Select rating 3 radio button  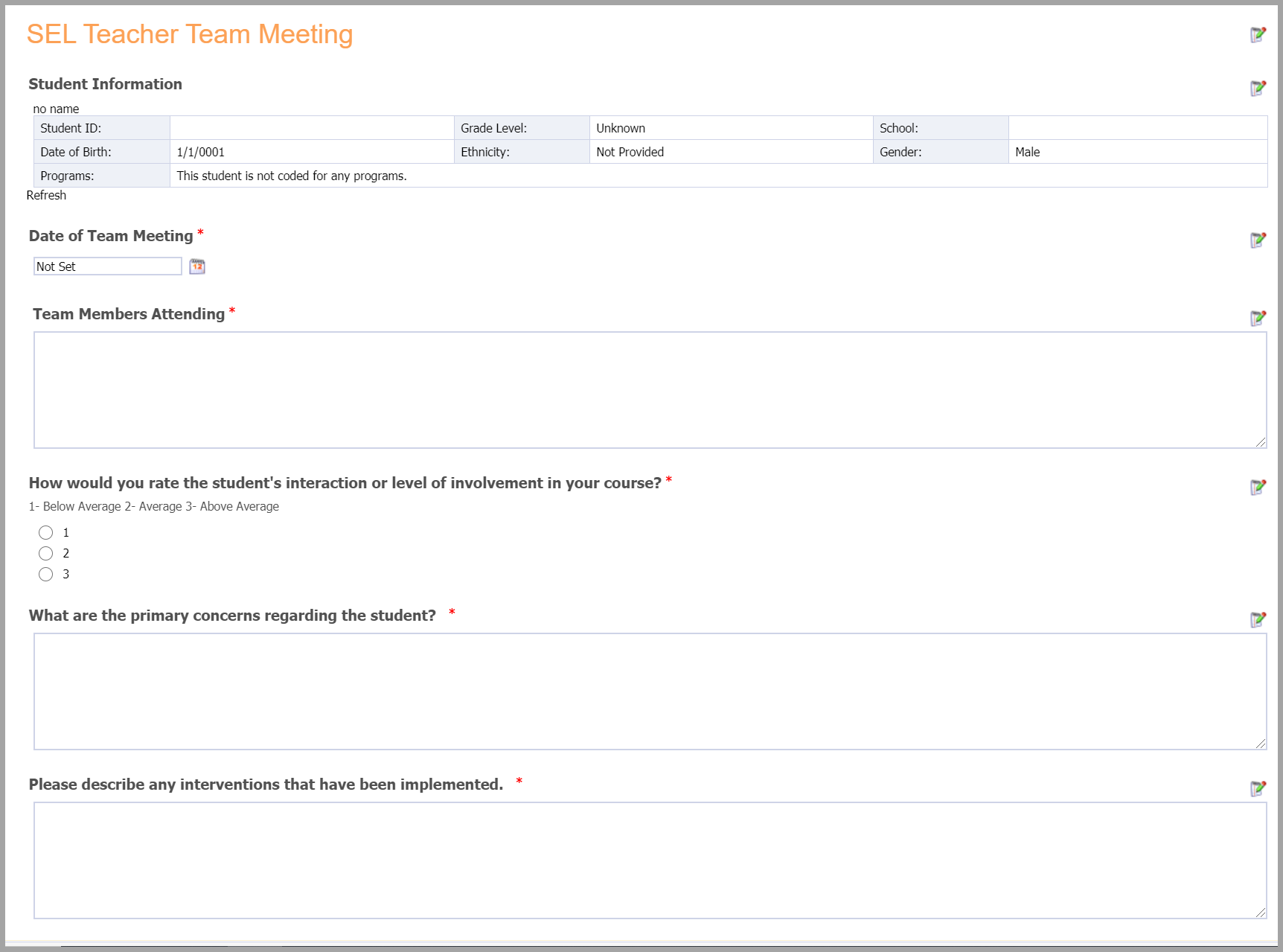tap(46, 574)
